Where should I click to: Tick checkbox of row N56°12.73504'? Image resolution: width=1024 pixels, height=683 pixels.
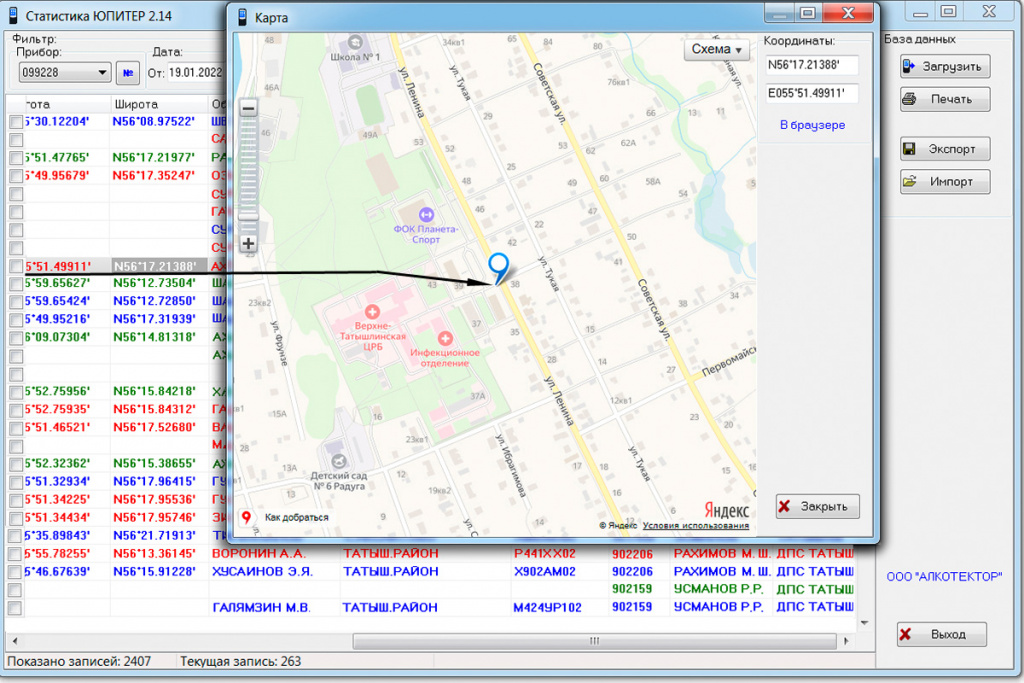click(16, 284)
